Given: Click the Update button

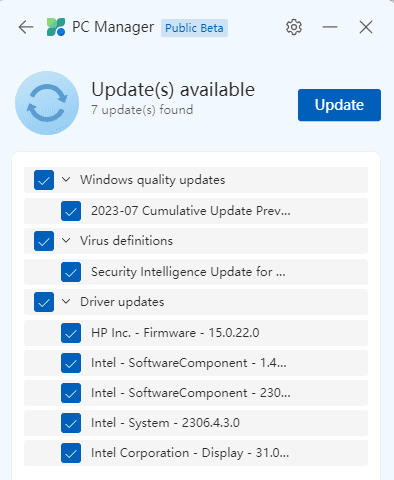Looking at the screenshot, I should pos(339,105).
